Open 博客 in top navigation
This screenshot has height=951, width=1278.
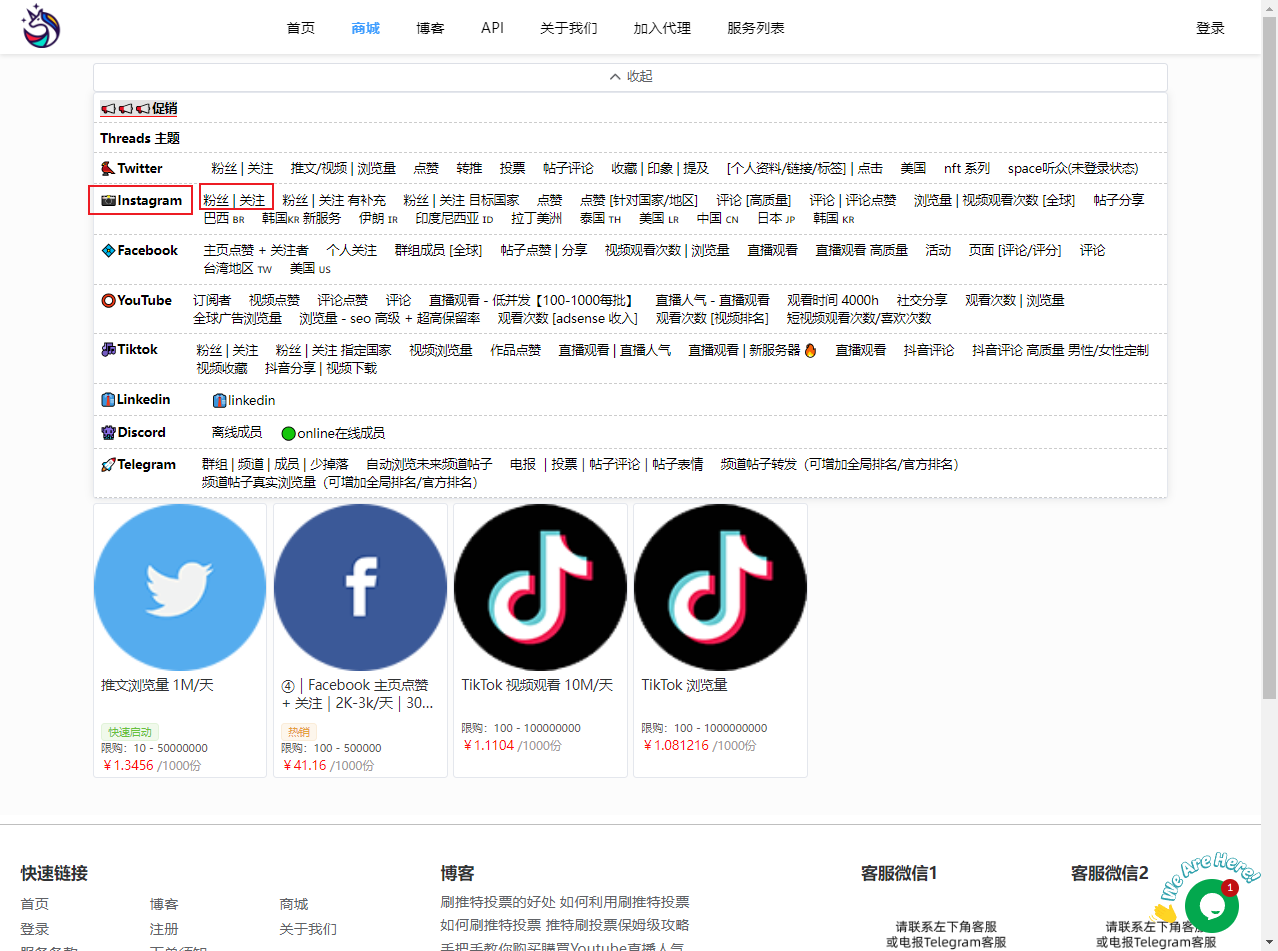[x=430, y=28]
